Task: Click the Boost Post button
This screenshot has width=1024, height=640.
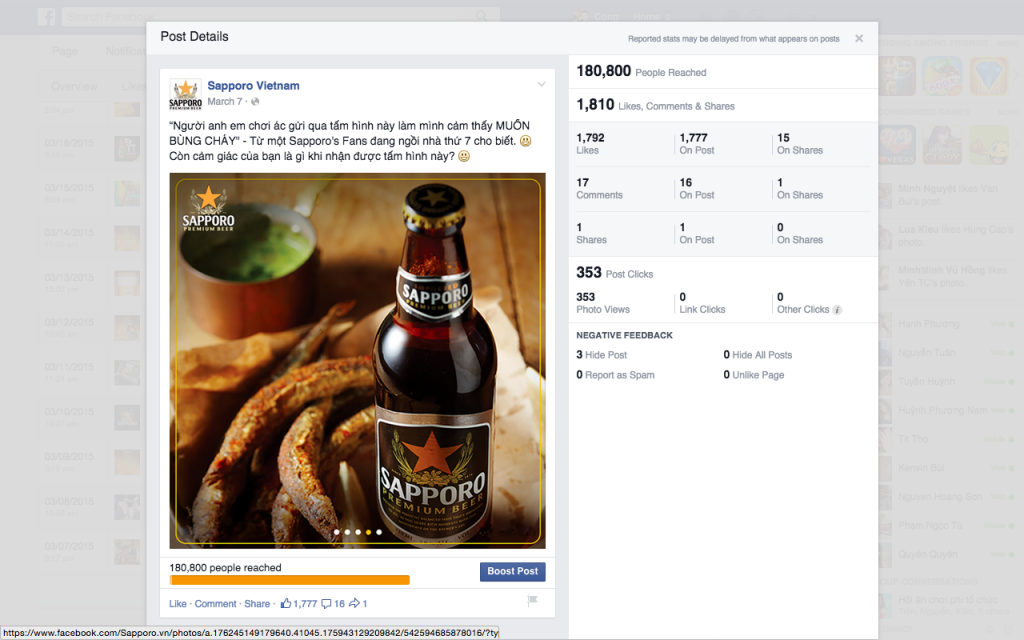Action: point(513,571)
